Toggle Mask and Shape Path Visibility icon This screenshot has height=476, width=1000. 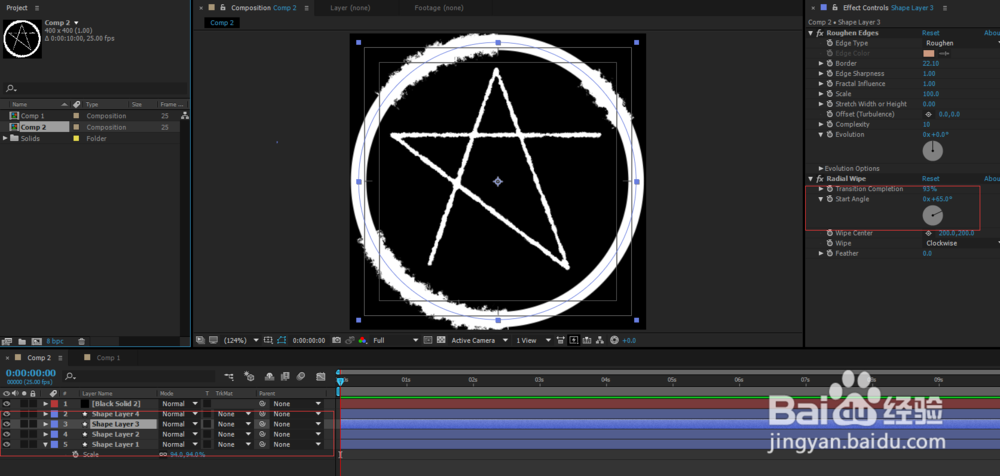click(282, 341)
